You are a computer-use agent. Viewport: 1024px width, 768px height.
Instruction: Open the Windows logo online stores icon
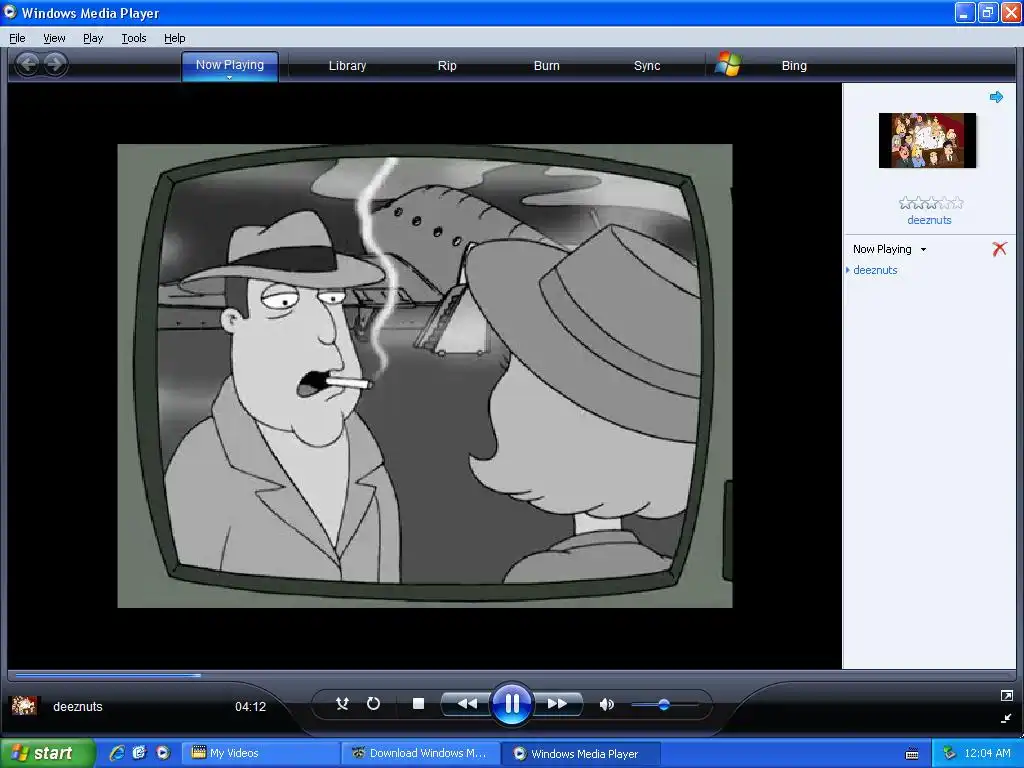point(728,65)
